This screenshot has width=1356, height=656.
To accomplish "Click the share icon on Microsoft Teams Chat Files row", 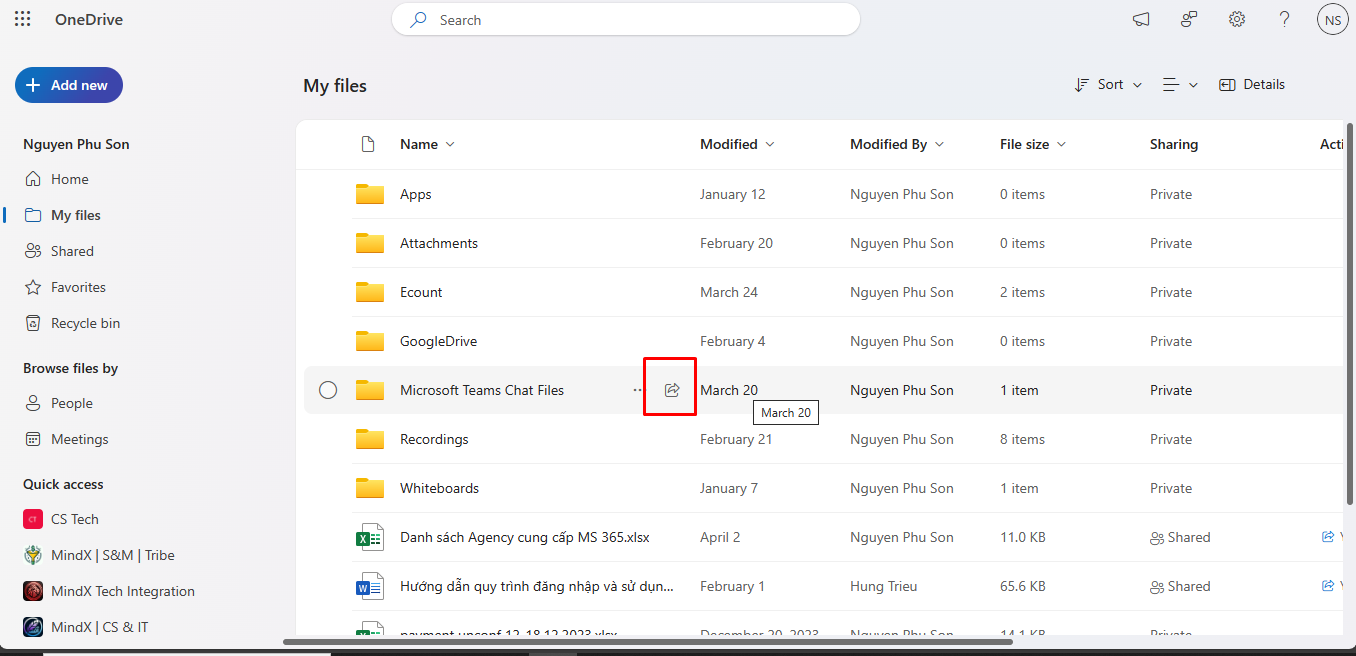I will click(672, 390).
